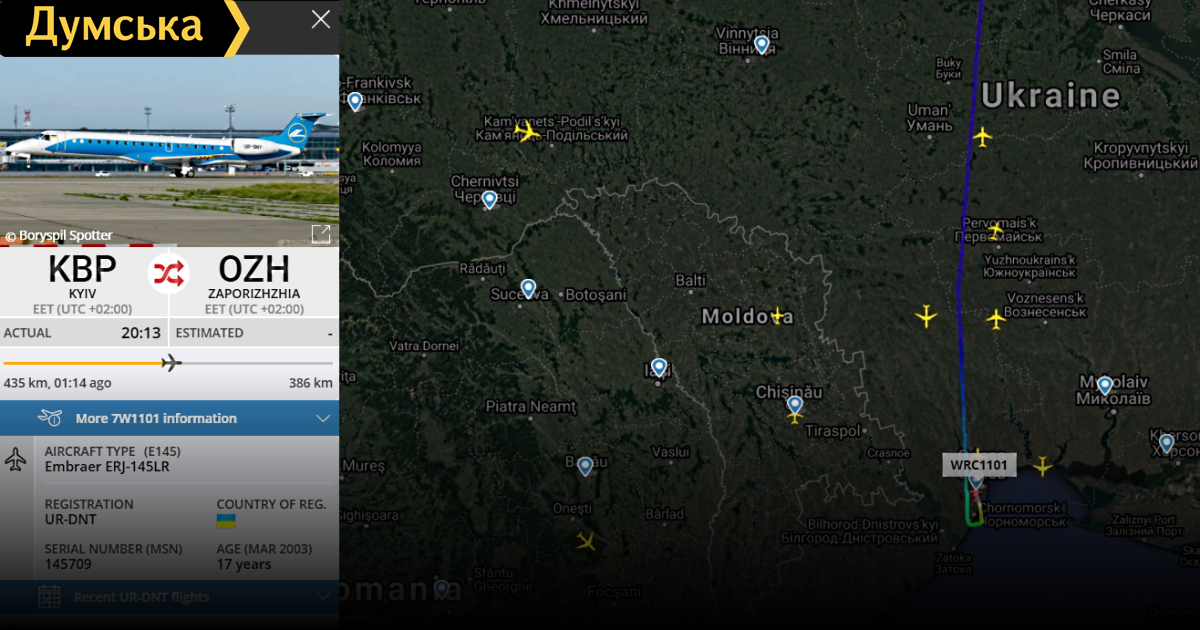Screen dimensions: 1200x630
Task: Select the Ivano-Frankivsk airport pin
Action: [355, 100]
